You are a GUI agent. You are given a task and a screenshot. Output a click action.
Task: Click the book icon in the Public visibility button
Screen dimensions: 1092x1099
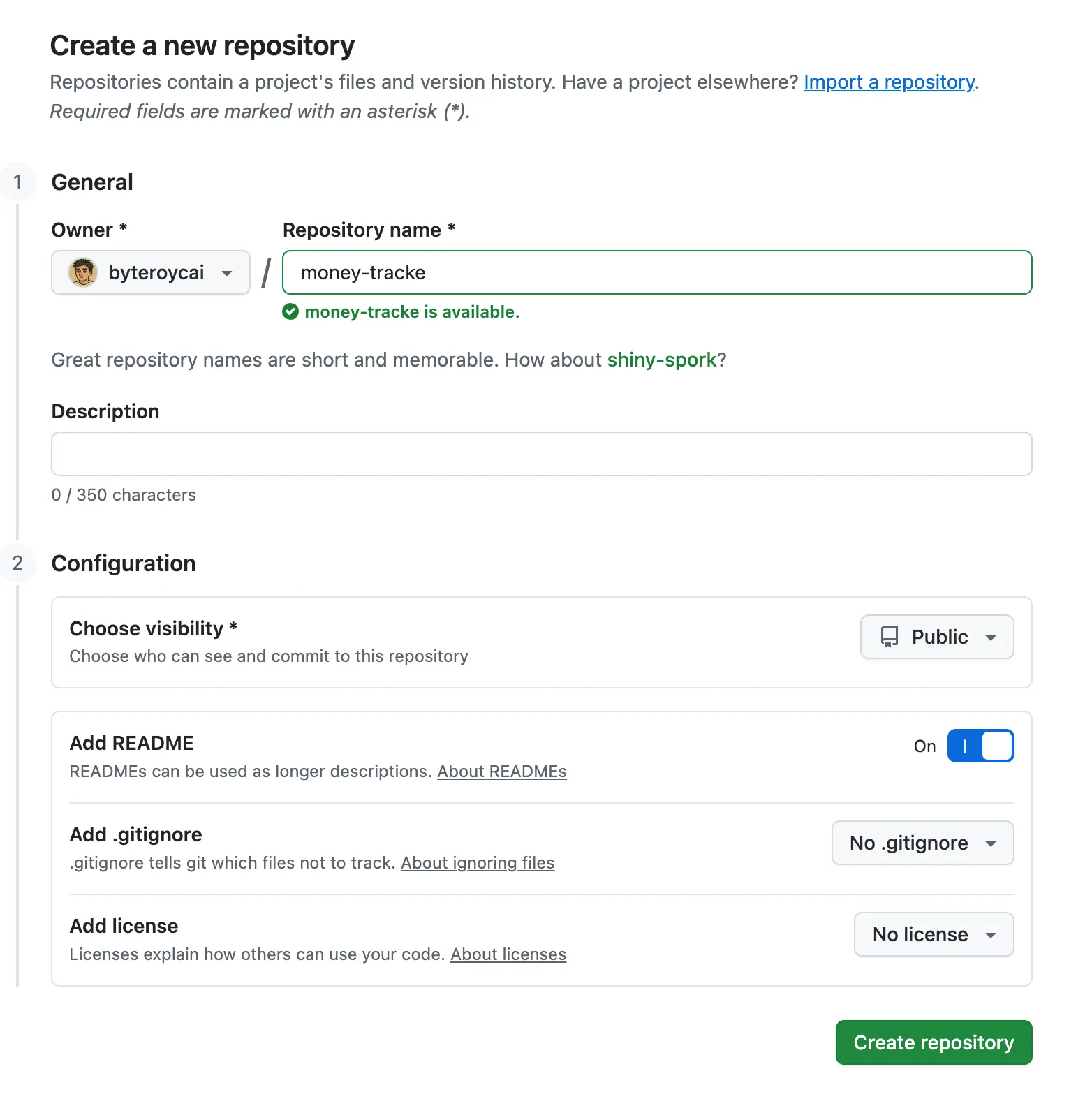[x=889, y=636]
